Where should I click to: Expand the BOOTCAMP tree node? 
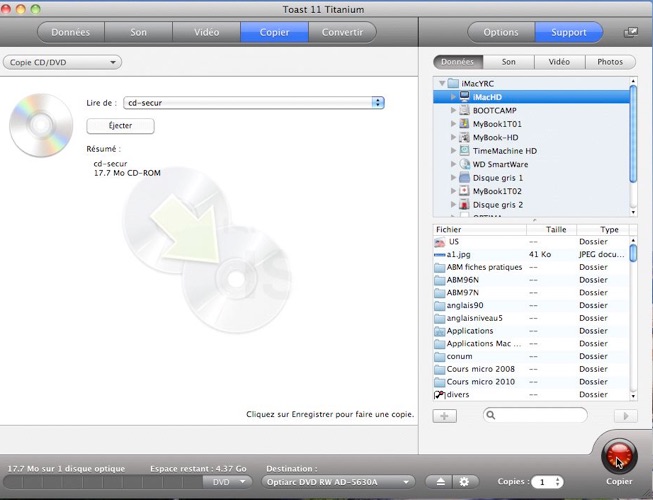453,110
